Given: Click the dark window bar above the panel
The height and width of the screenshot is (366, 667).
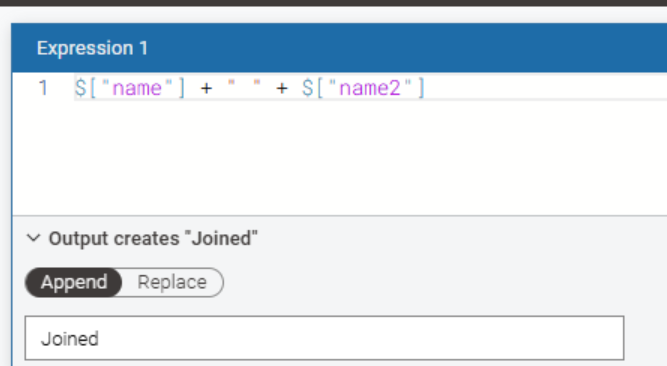Looking at the screenshot, I should pyautogui.click(x=334, y=3).
